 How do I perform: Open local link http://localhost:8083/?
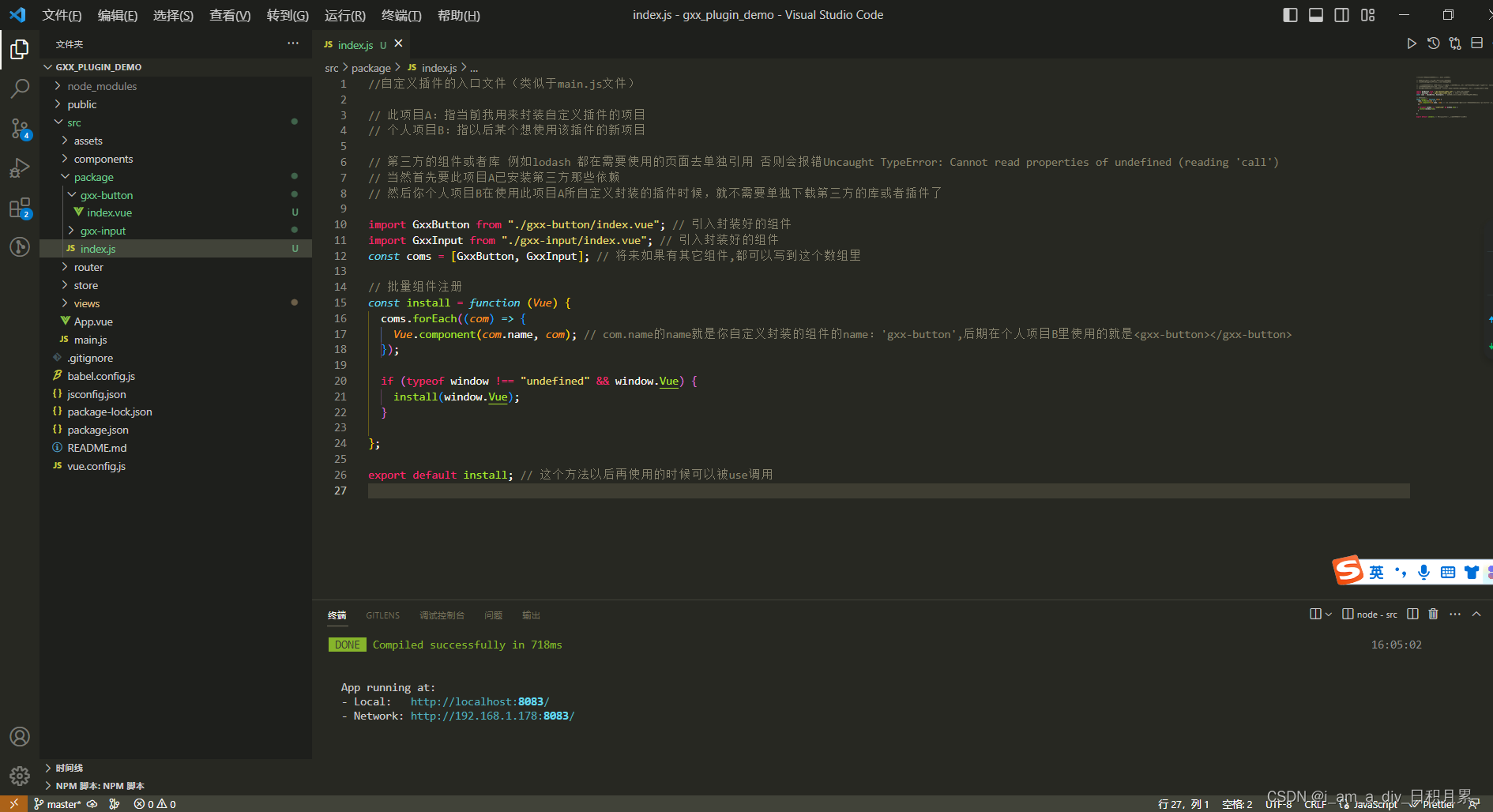click(x=479, y=701)
